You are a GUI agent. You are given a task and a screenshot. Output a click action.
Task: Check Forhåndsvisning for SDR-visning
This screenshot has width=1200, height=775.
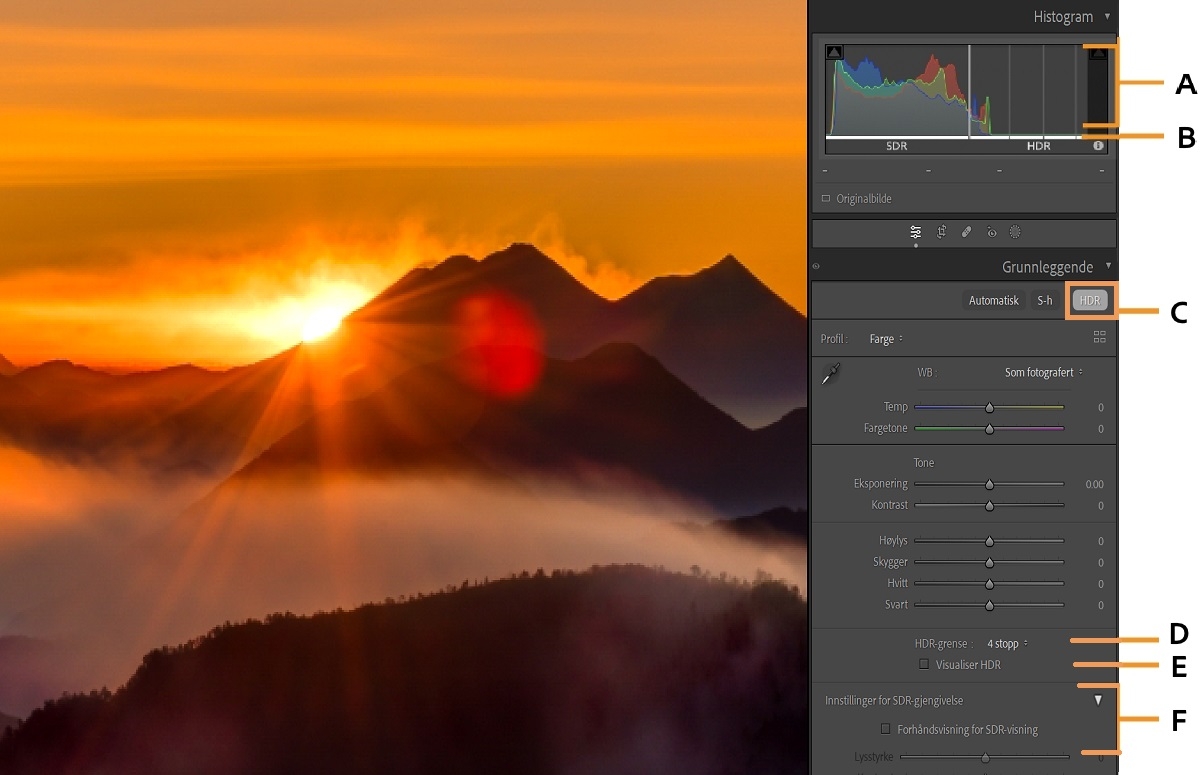pyautogui.click(x=885, y=729)
